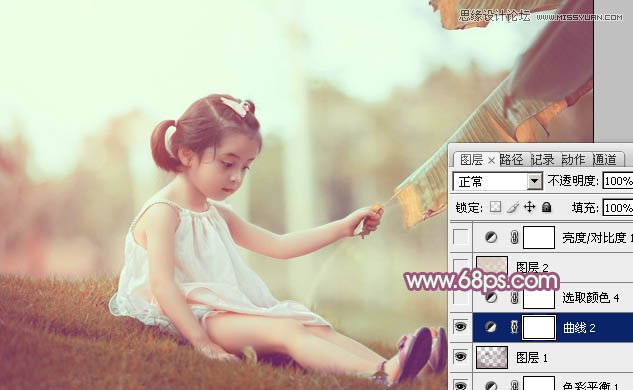This screenshot has height=390, width=633.
Task: Select the 亮度/对比度 layer name
Action: point(597,238)
